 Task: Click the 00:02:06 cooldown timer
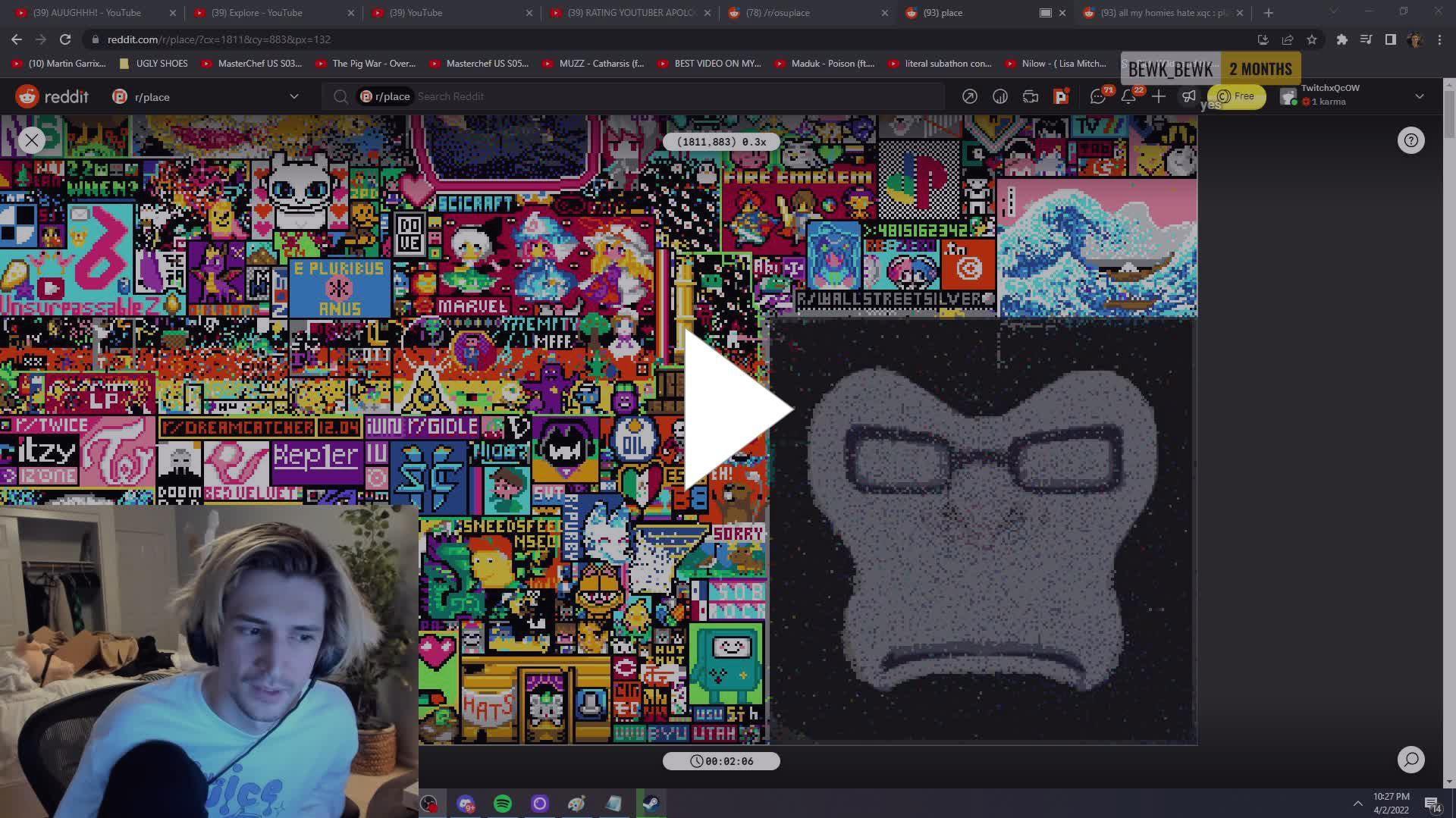click(721, 761)
